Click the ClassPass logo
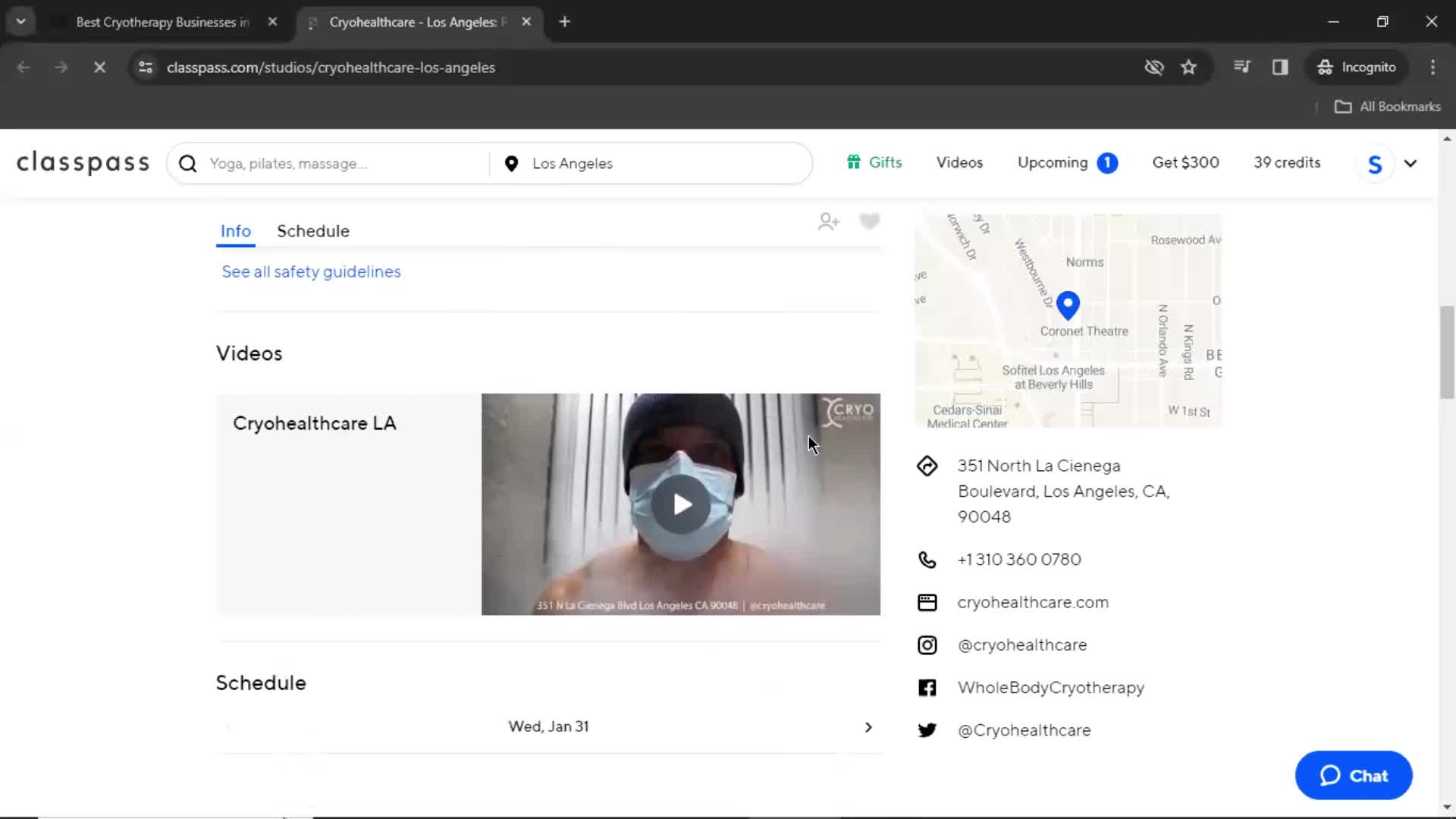Screen dimensions: 1456x819 (x=83, y=163)
